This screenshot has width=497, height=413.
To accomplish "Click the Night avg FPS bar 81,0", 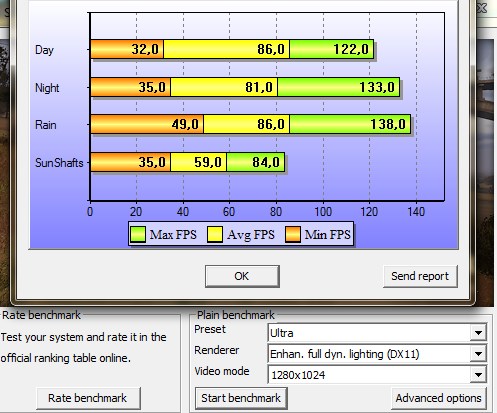I will [224, 87].
